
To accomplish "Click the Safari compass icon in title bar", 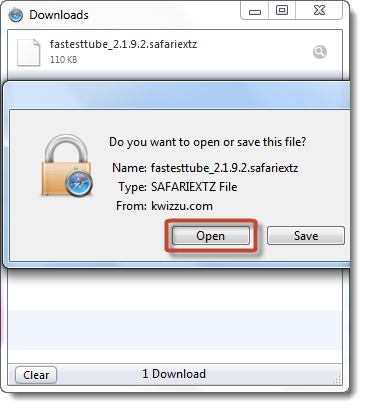I will [16, 15].
